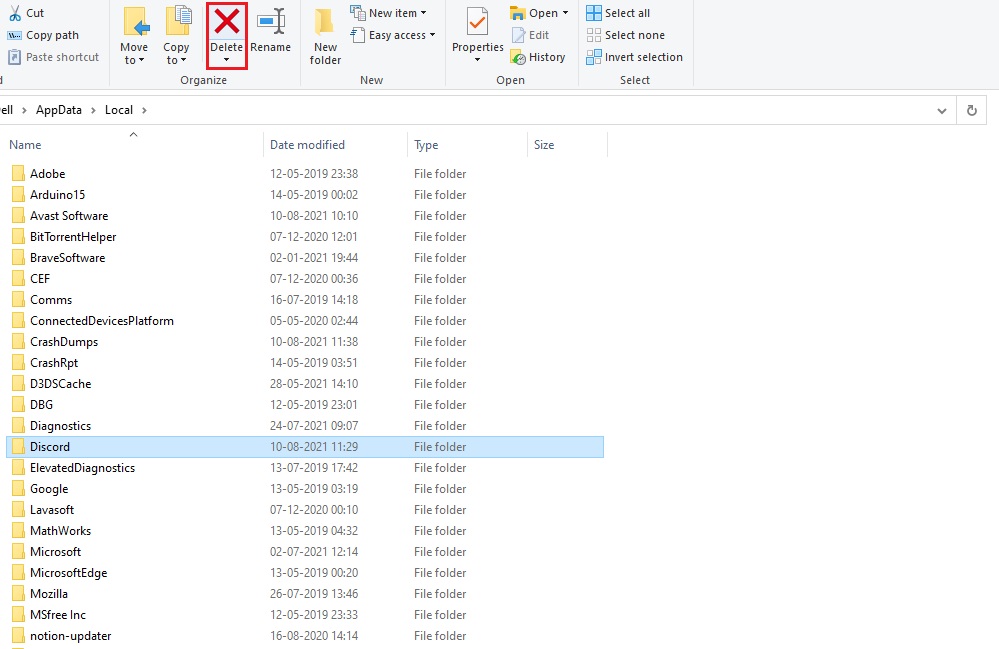999x649 pixels.
Task: Click the Adobe folder icon
Action: pyautogui.click(x=18, y=173)
